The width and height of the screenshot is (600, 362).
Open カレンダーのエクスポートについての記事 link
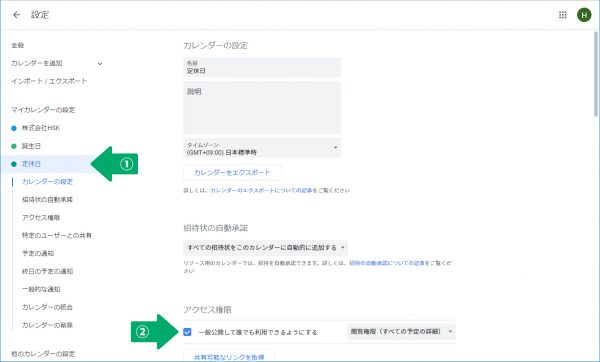pos(261,191)
